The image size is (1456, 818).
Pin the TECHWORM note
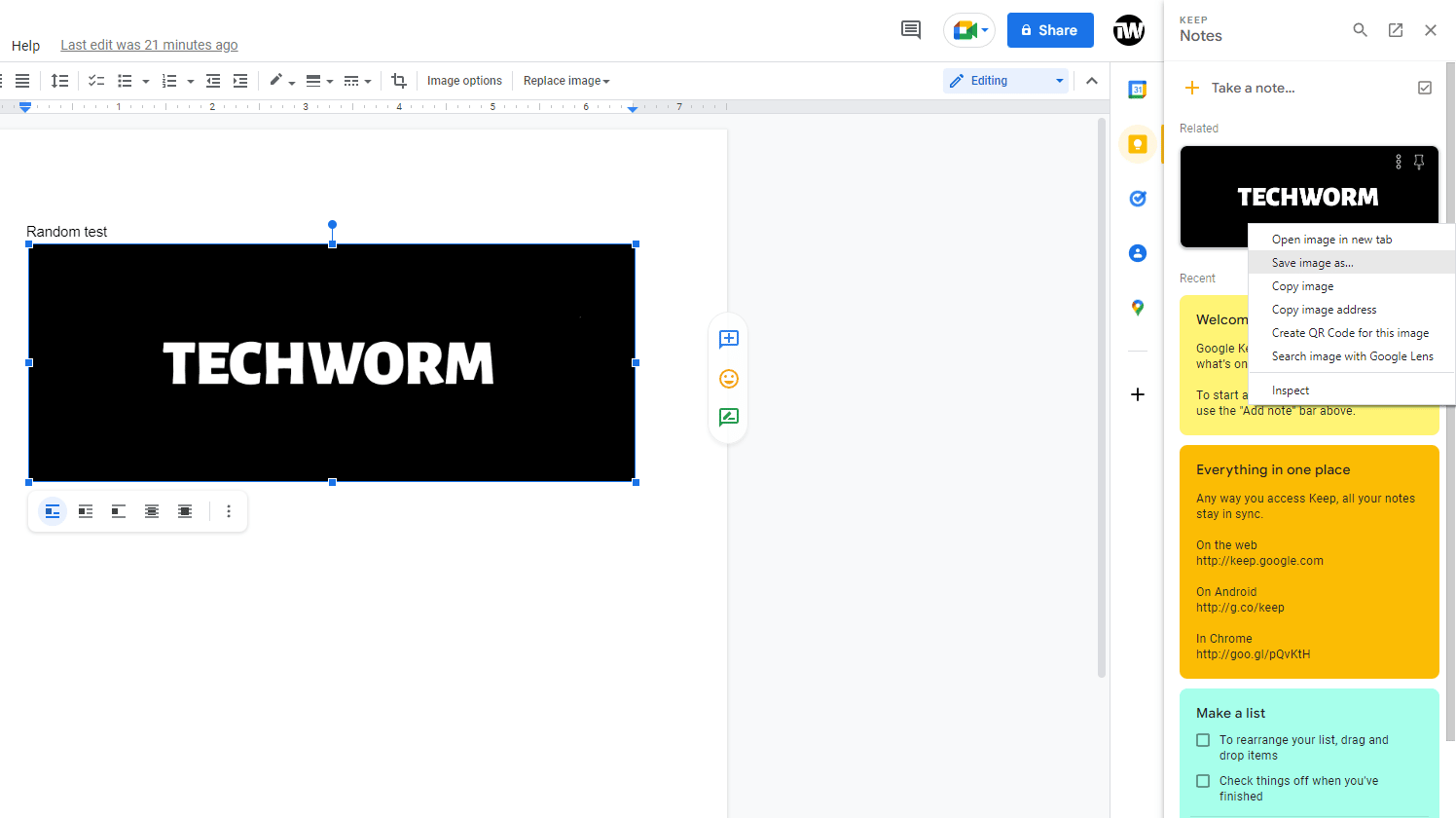[1419, 162]
